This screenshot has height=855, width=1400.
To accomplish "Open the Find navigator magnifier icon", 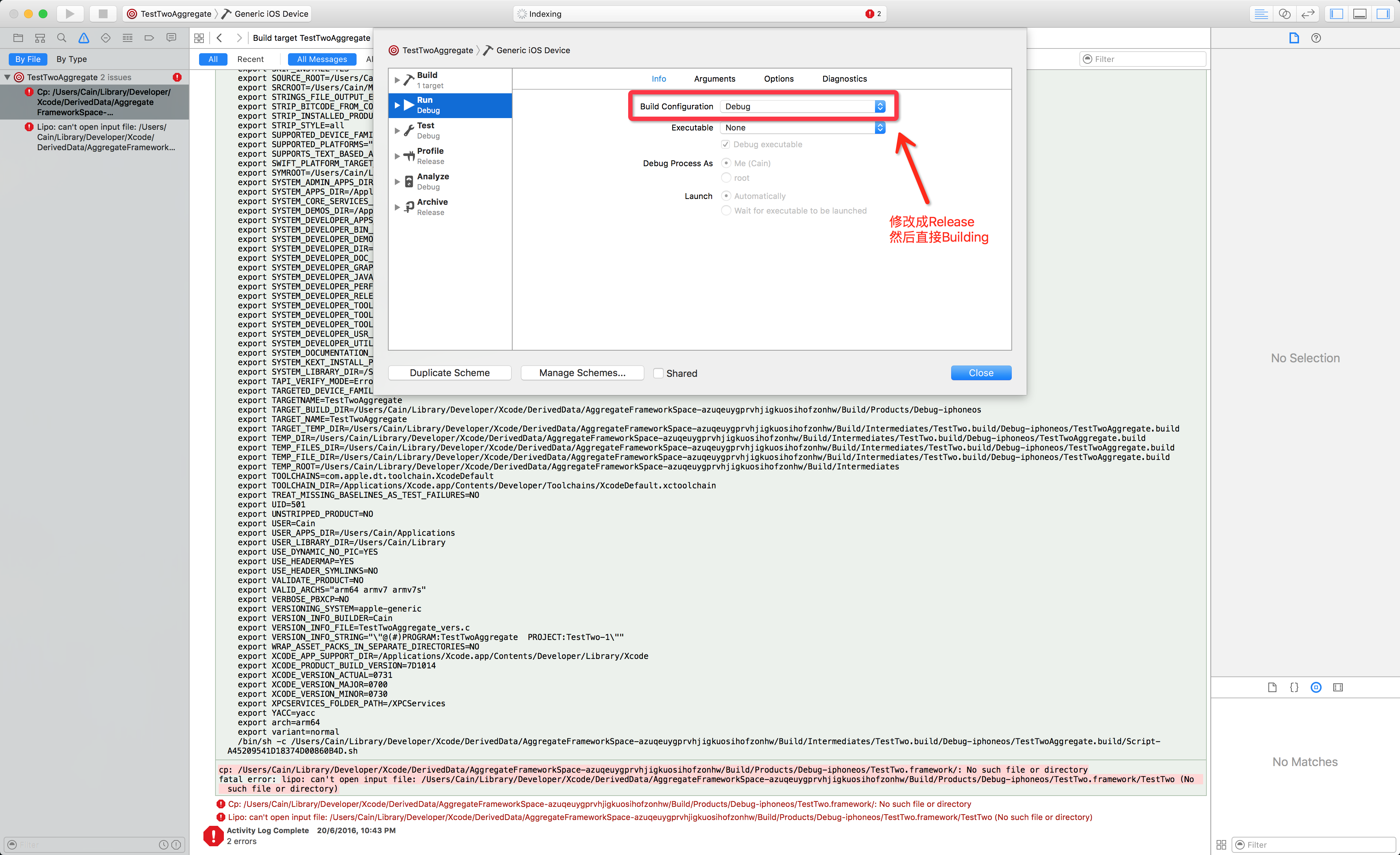I will [x=62, y=38].
